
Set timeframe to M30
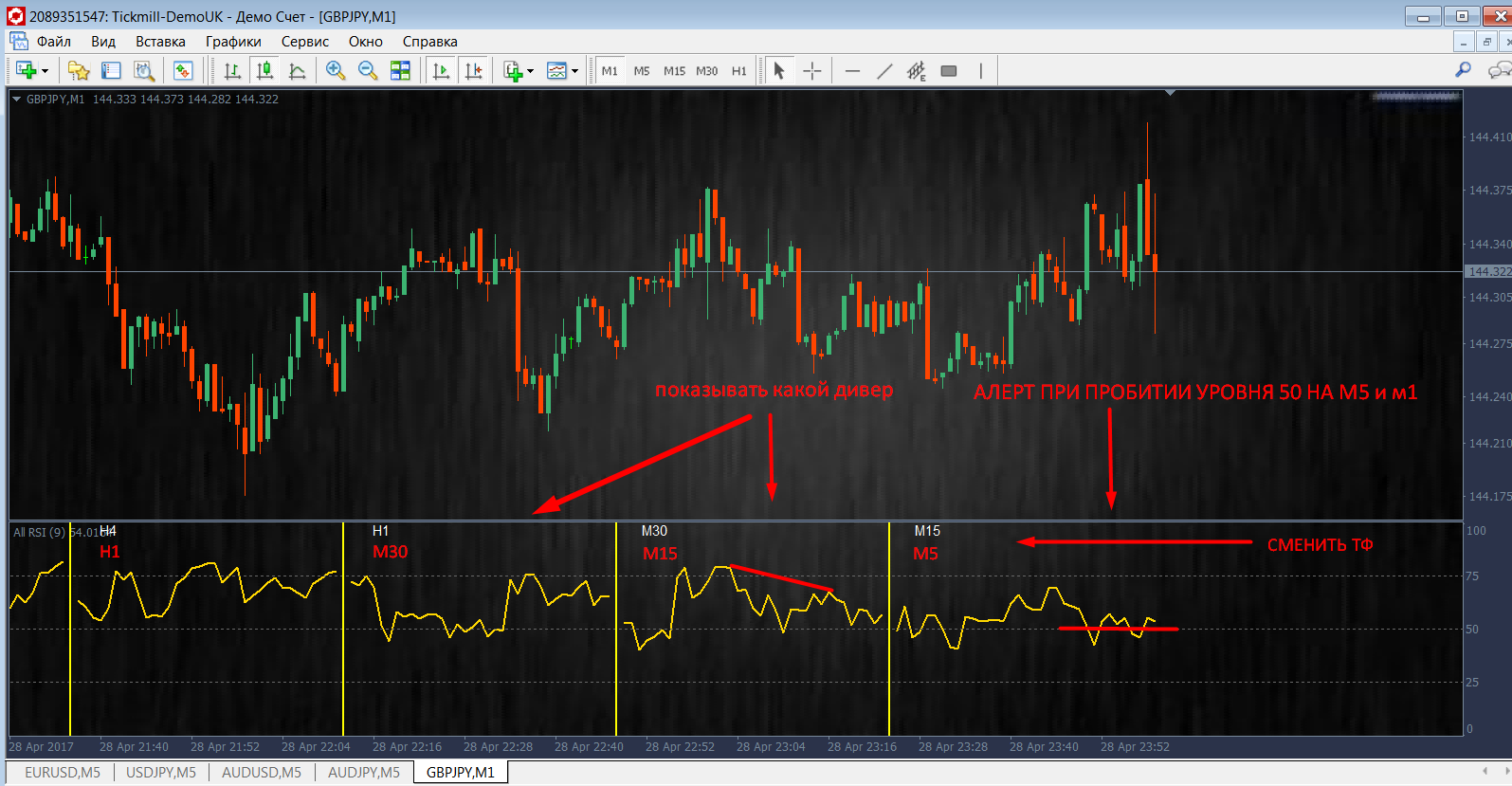coord(707,71)
